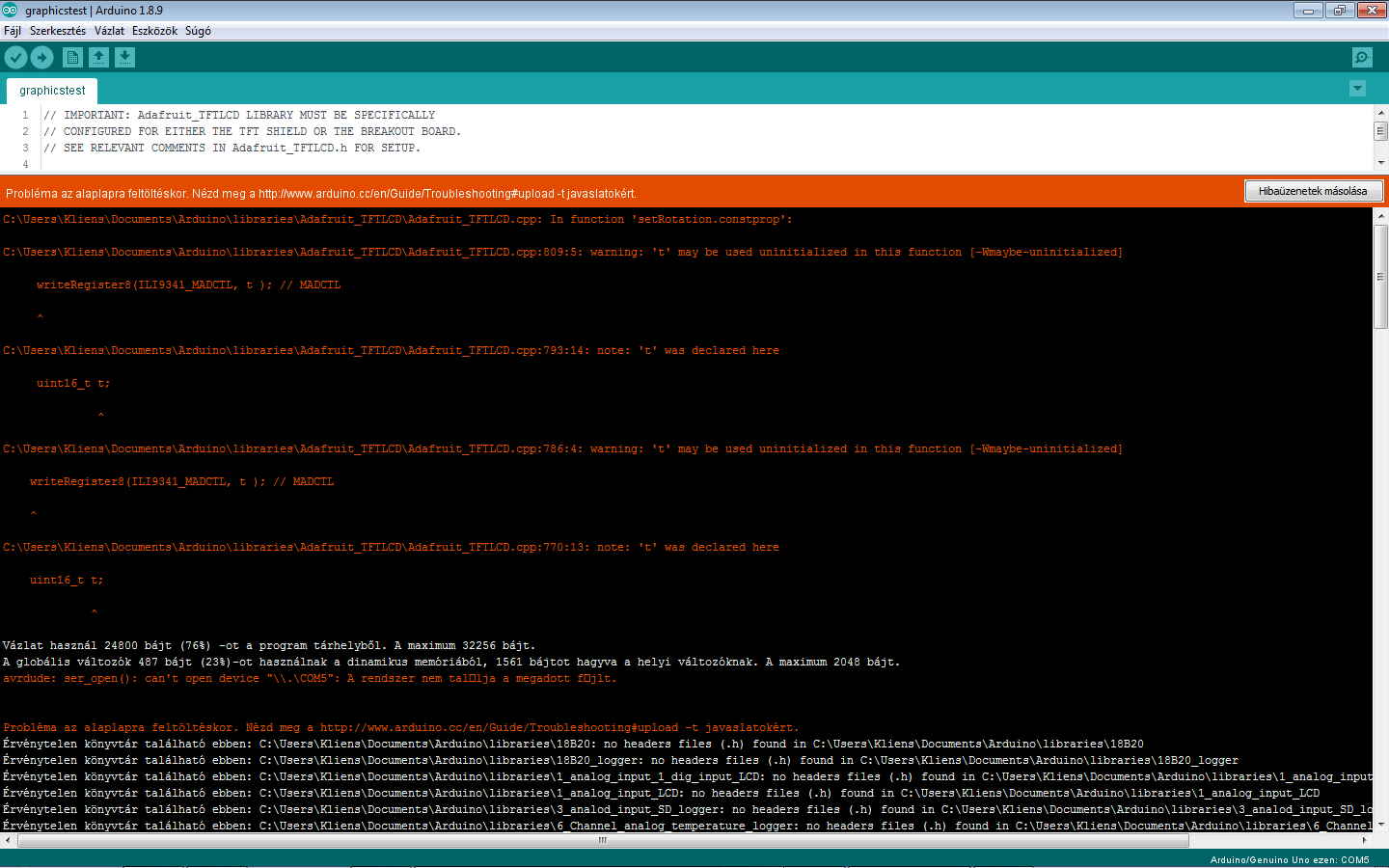Click the orange 'Probléma az alaplapra feltöltéskor' status message
This screenshot has height=868, width=1389.
point(320,193)
